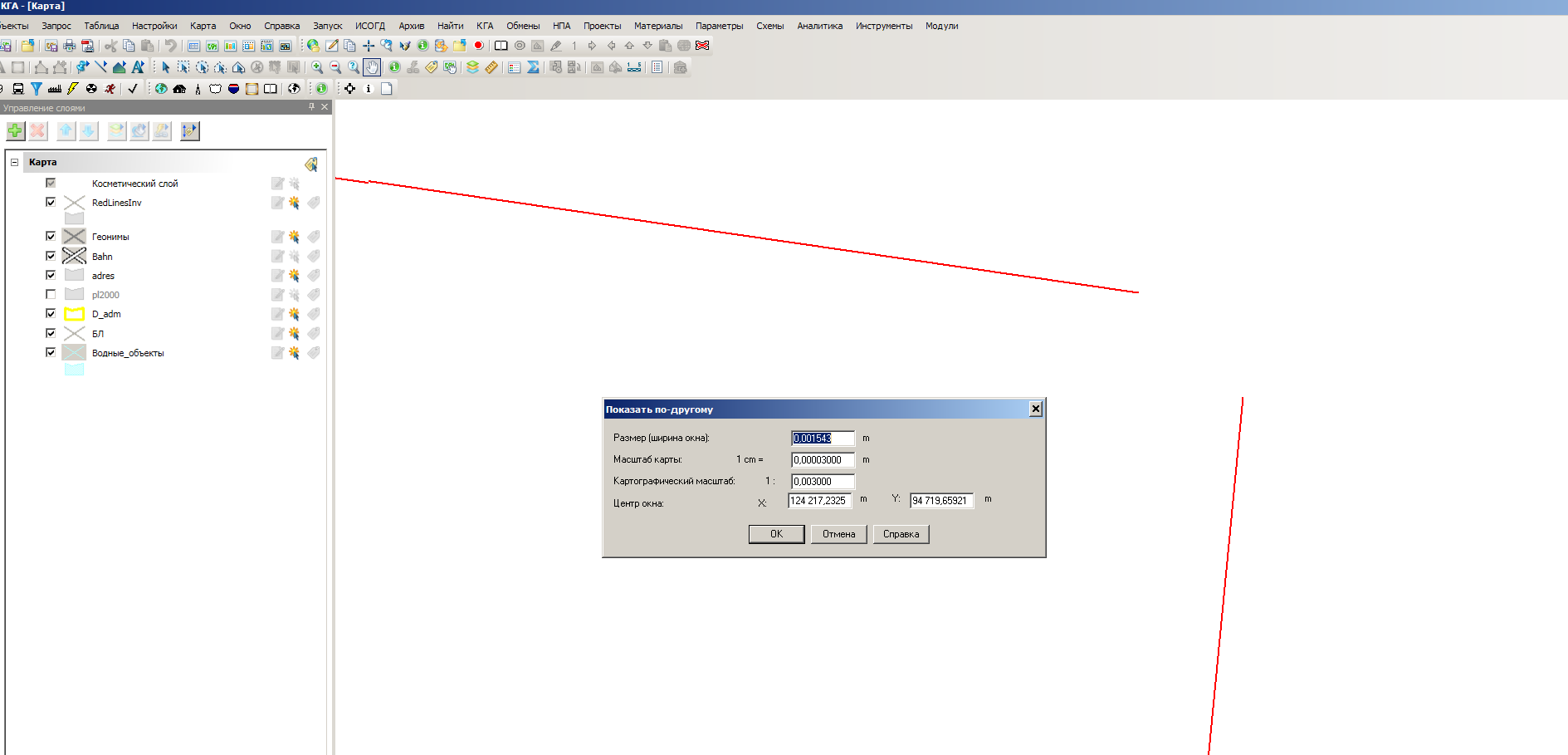Viewport: 1568px width, 755px height.
Task: Click the zoom out magnifier tool
Action: [335, 67]
